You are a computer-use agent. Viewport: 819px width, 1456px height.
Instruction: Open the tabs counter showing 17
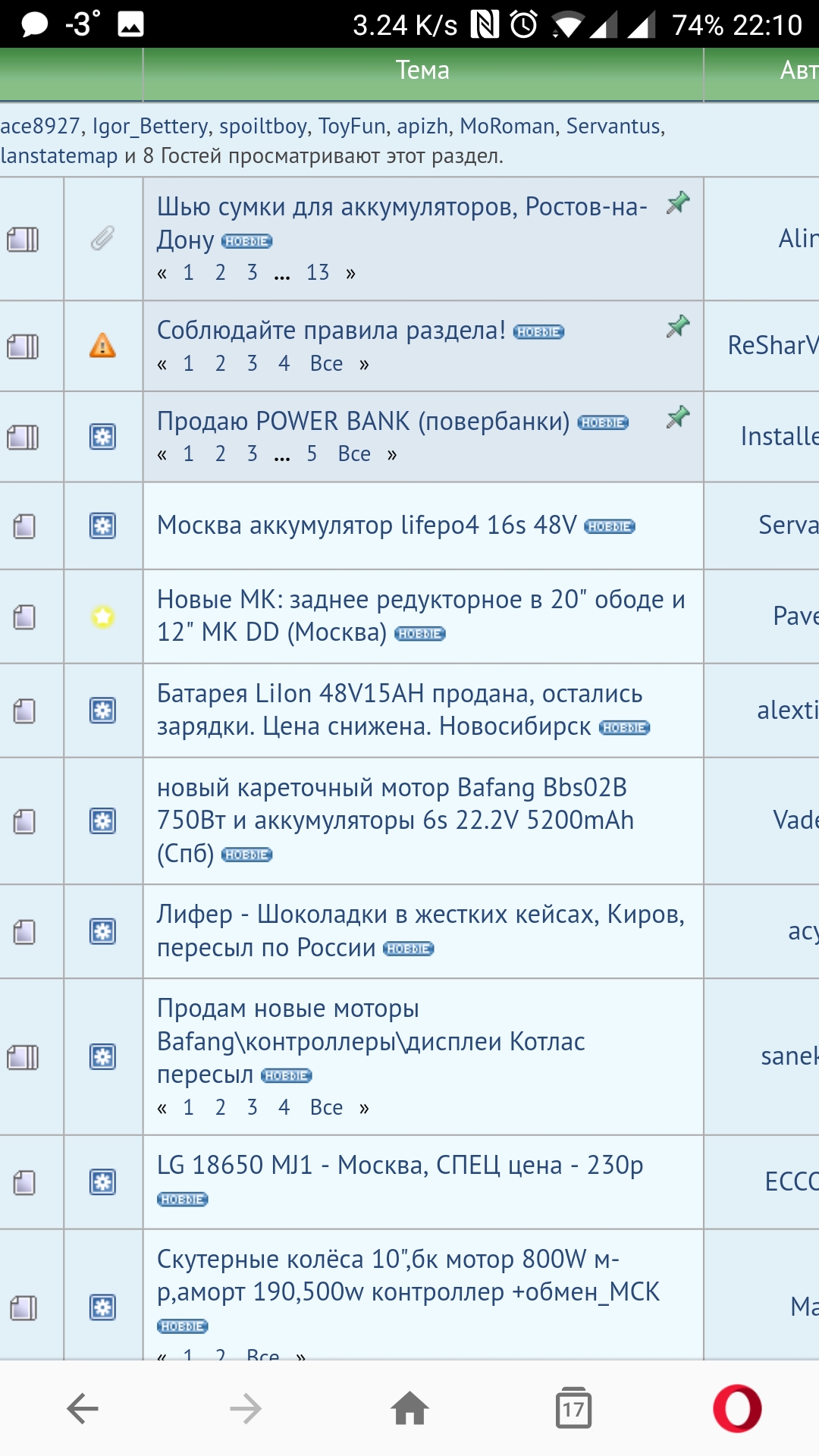(x=573, y=1409)
